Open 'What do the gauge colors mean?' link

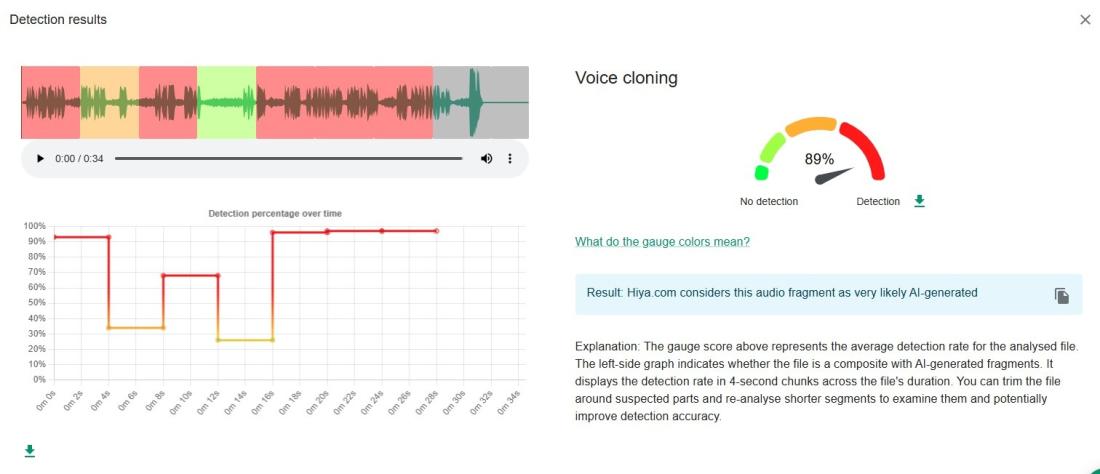click(x=662, y=242)
